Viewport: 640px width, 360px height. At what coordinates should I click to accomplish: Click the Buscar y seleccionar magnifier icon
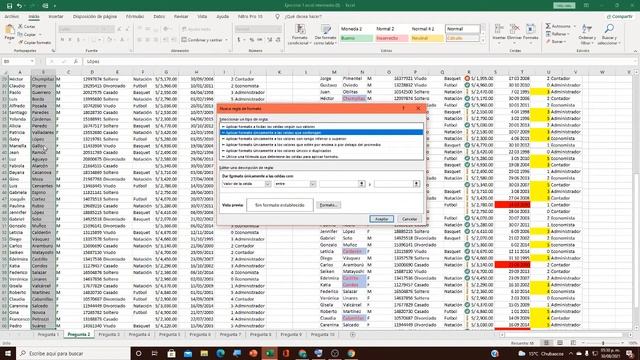coord(609,29)
